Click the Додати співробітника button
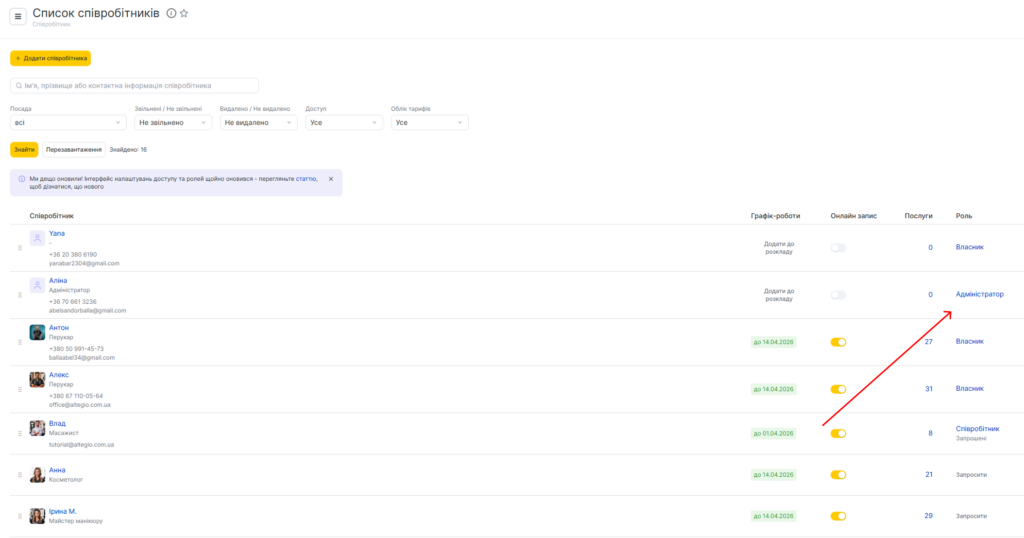This screenshot has width=1024, height=538. pyautogui.click(x=51, y=58)
